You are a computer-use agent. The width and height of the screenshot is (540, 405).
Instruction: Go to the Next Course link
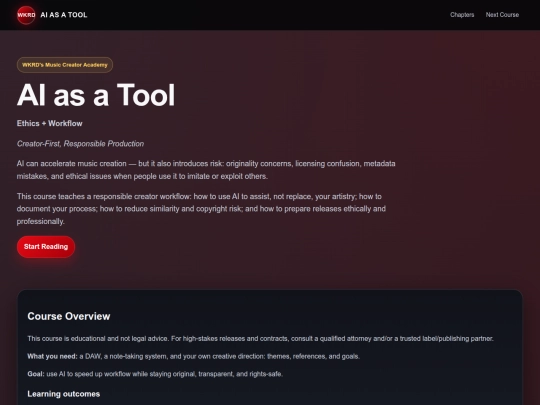(502, 15)
